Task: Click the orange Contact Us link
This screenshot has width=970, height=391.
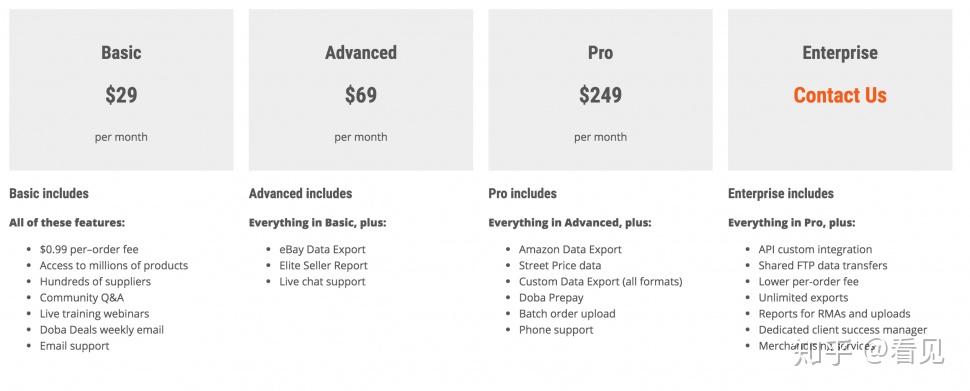Action: 839,95
